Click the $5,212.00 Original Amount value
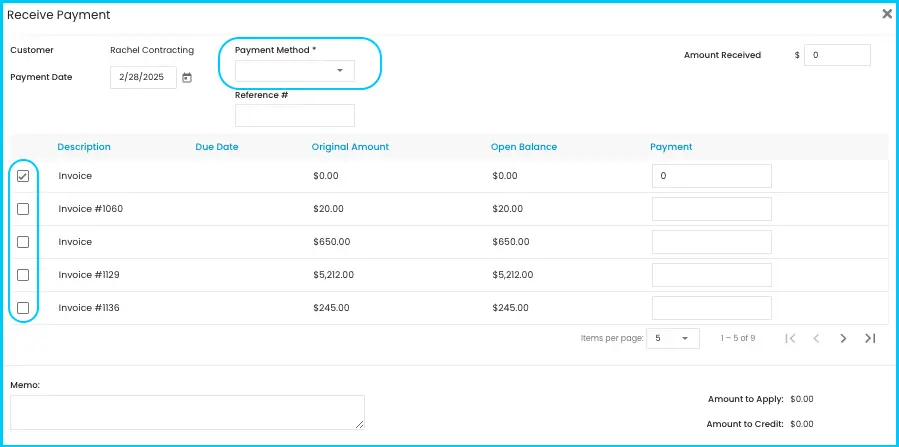899x447 pixels. point(334,275)
